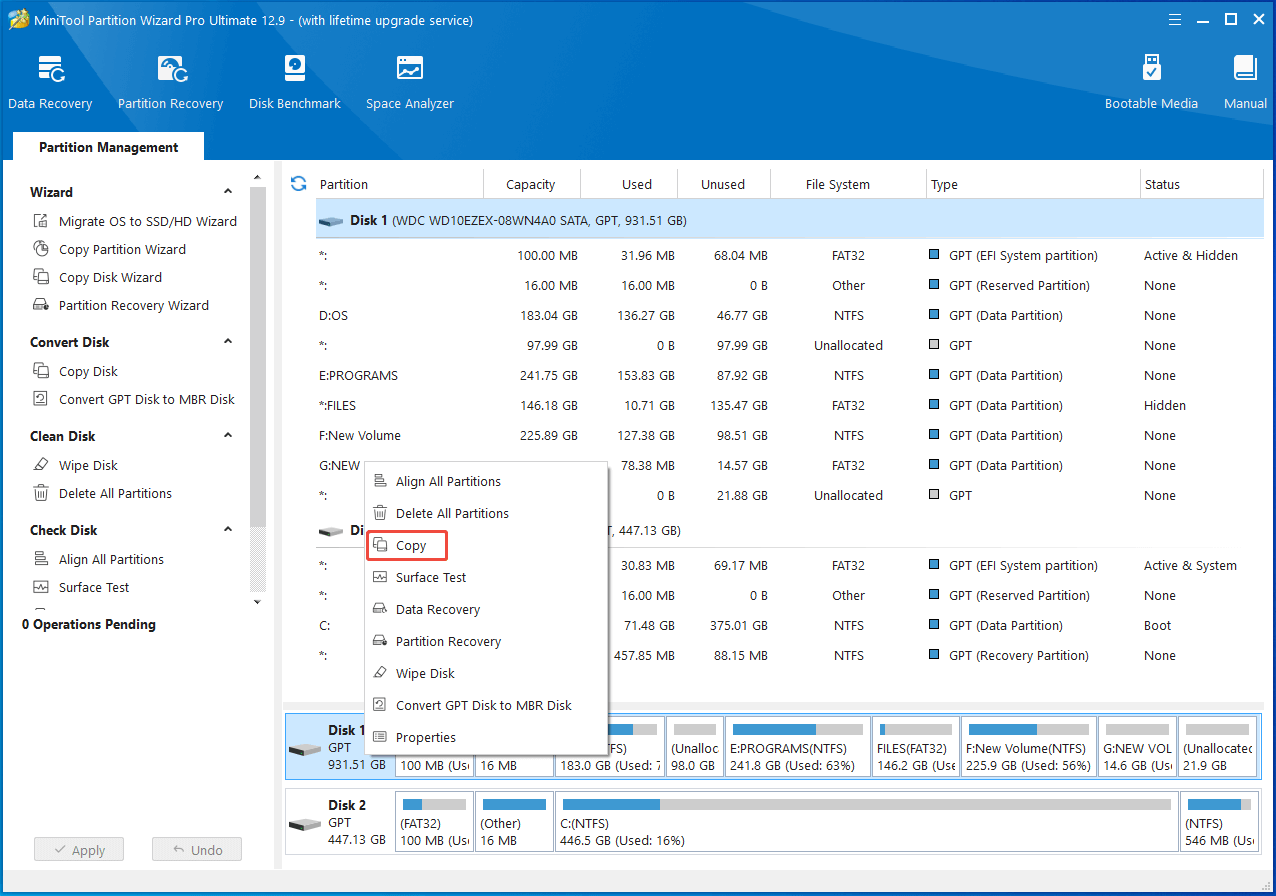The width and height of the screenshot is (1276, 896).
Task: Sort by the File System column header
Action: click(x=849, y=184)
